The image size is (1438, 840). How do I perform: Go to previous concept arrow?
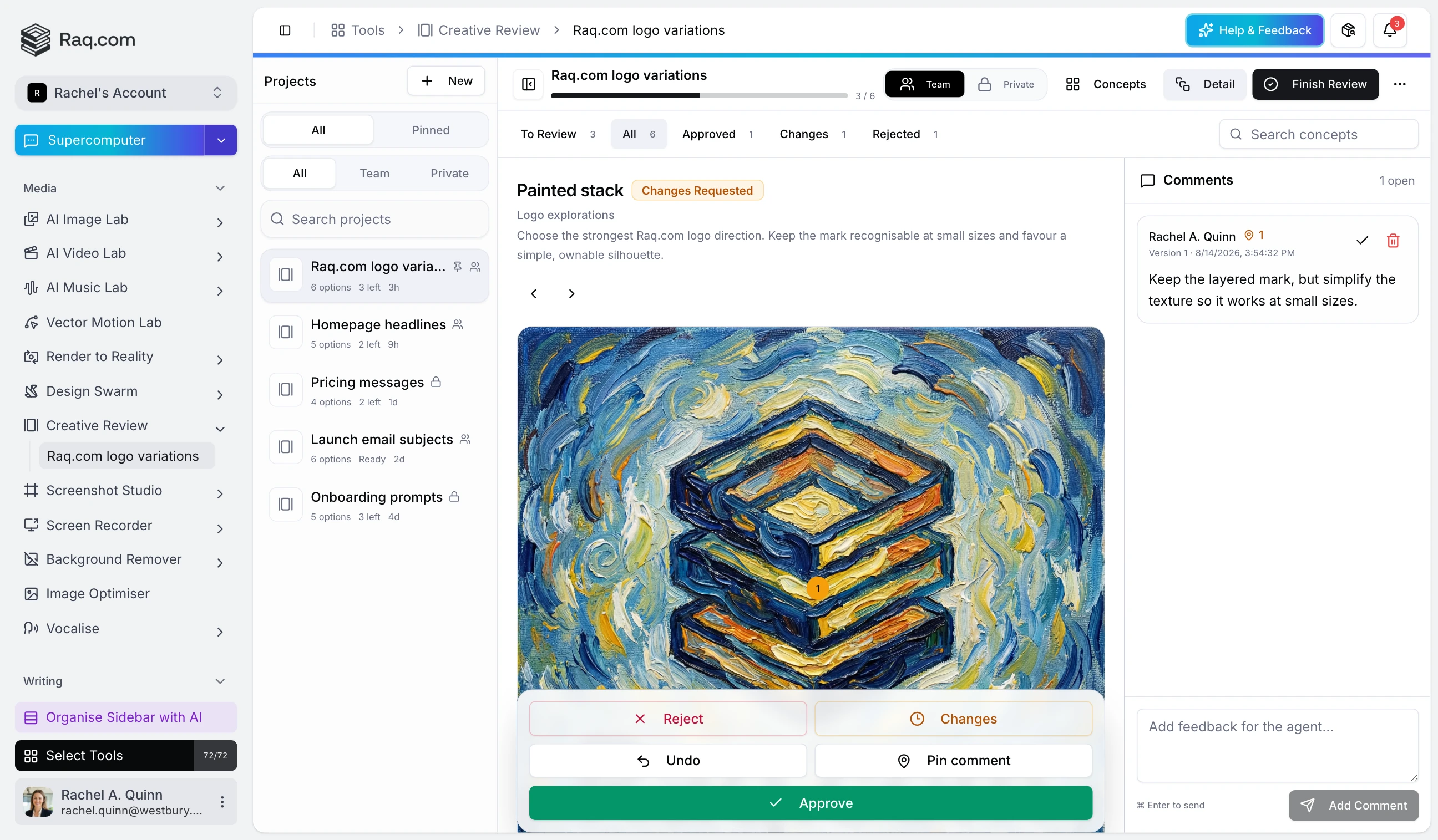[534, 294]
